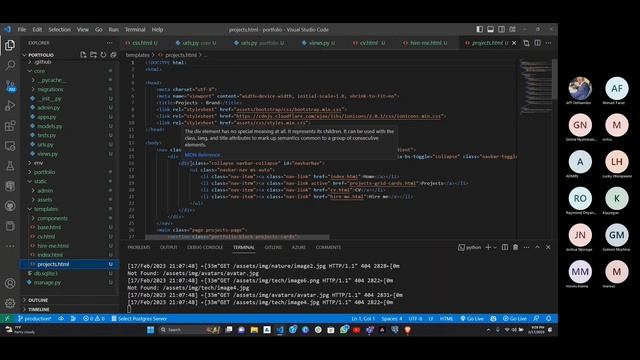Close the terminal panel

click(x=548, y=247)
